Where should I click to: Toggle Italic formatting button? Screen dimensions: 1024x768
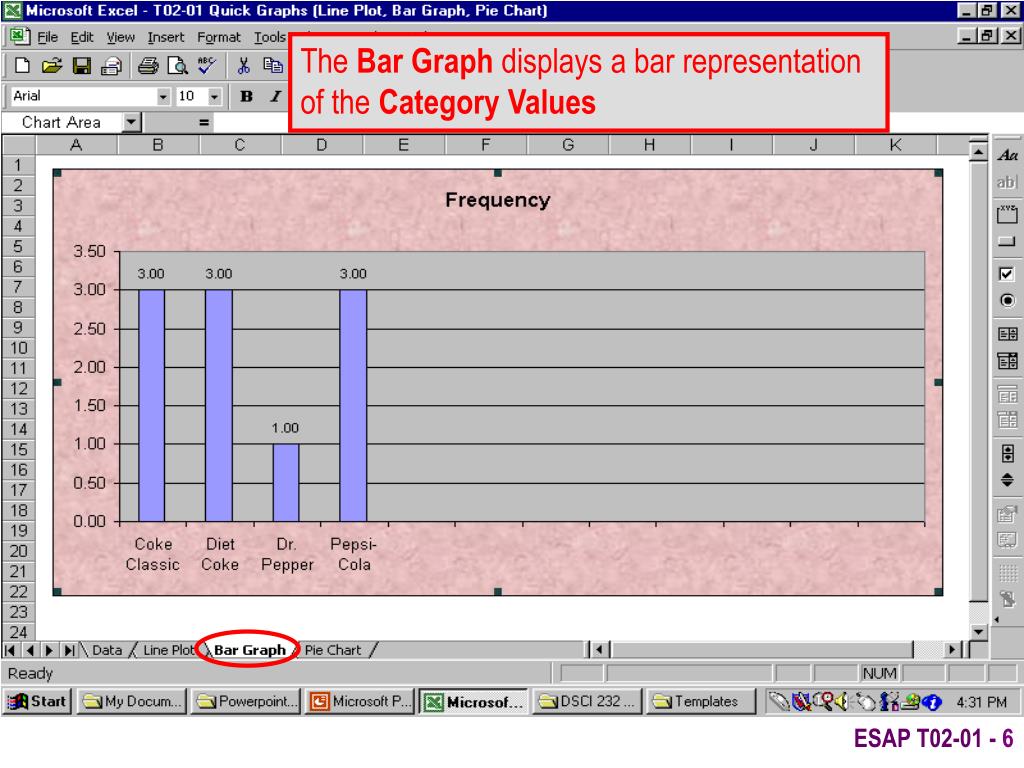276,97
